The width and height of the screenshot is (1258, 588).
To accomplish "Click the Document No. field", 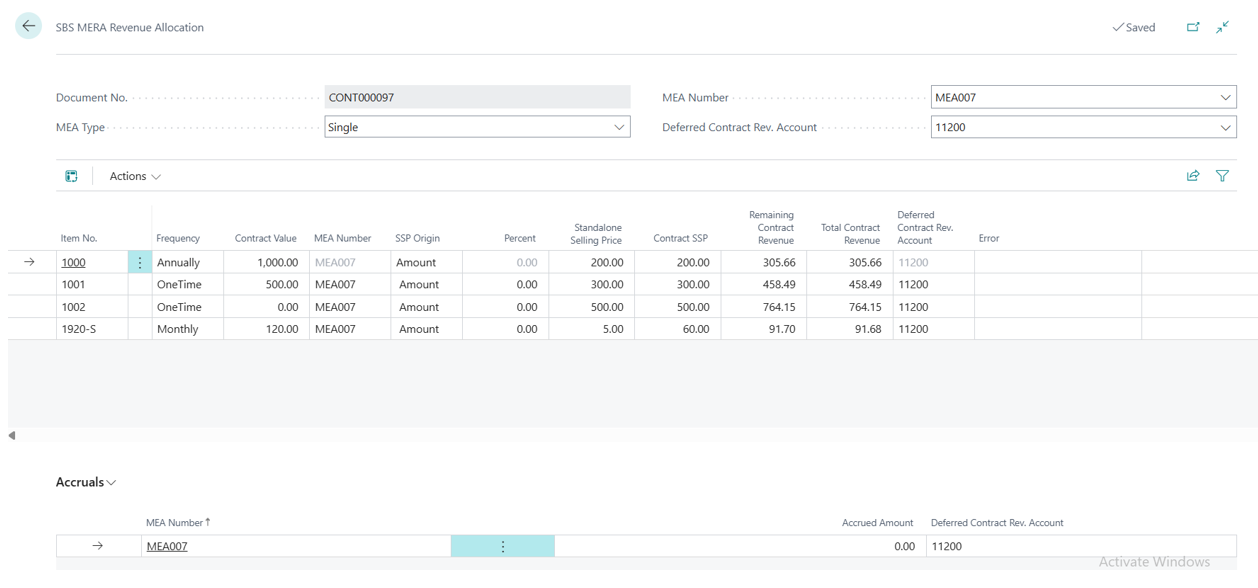I will pos(477,98).
